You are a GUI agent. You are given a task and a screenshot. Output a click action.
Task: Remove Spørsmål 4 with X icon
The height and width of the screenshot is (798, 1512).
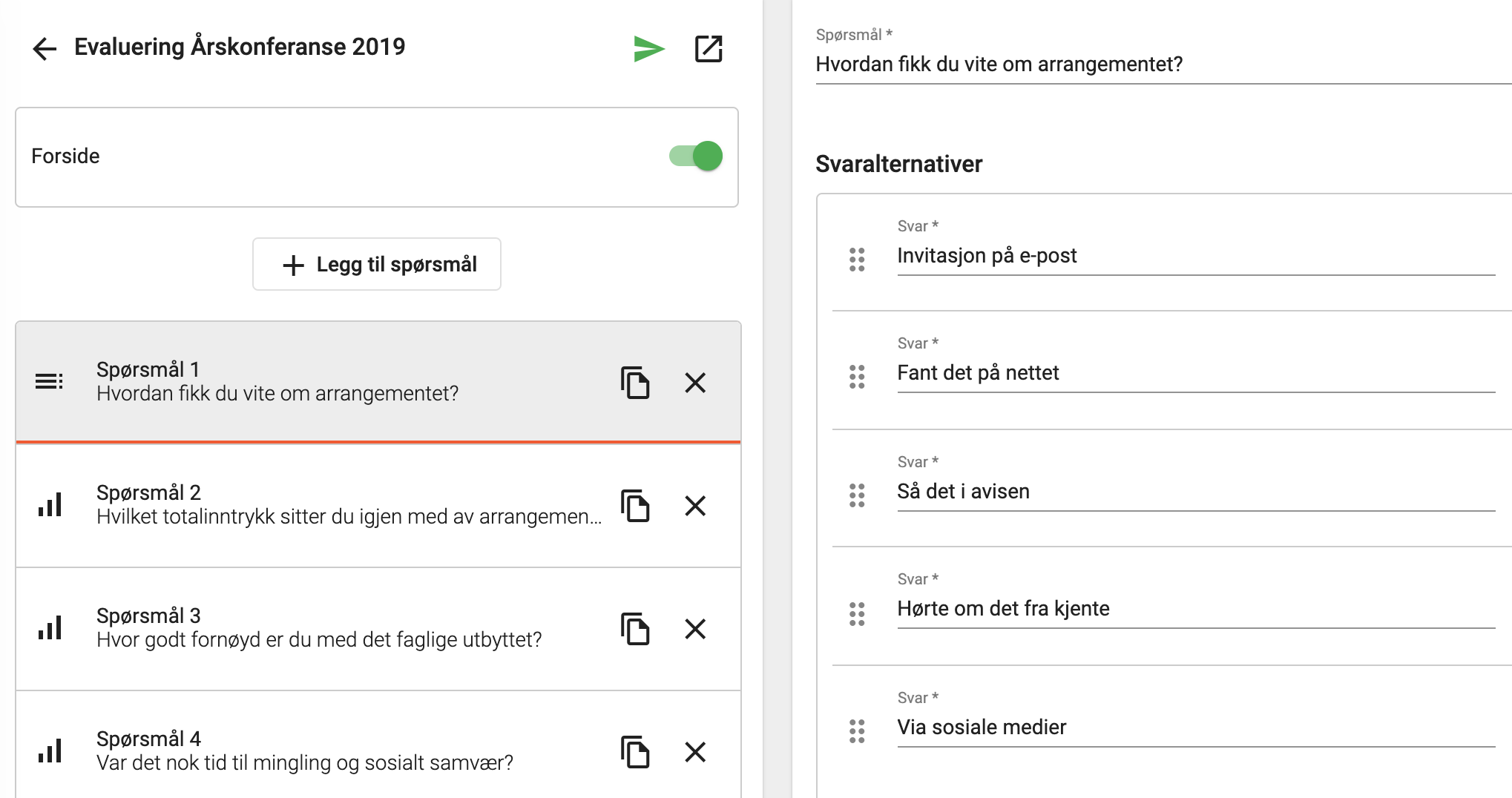coord(695,752)
